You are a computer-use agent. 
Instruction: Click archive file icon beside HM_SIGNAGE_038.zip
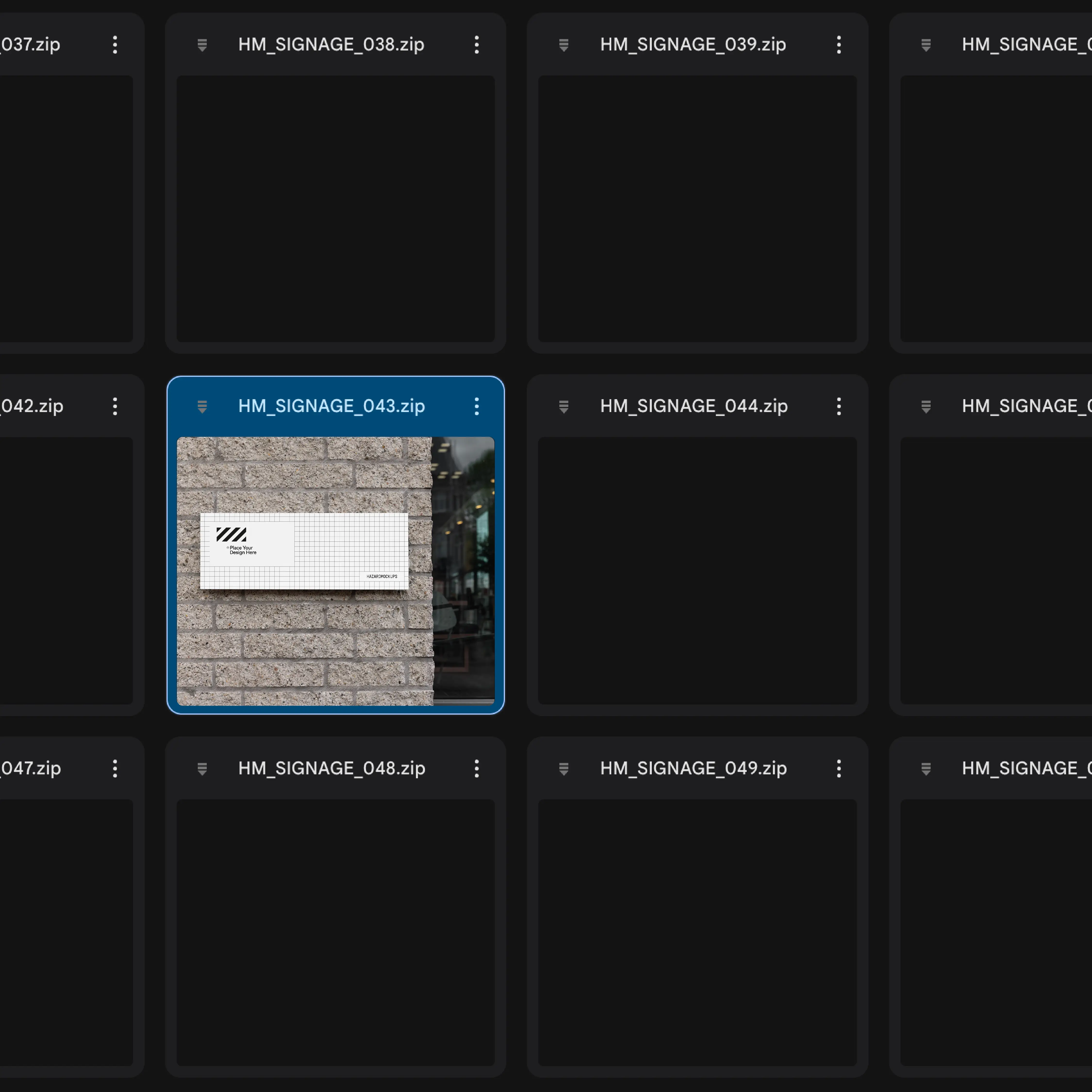click(202, 45)
